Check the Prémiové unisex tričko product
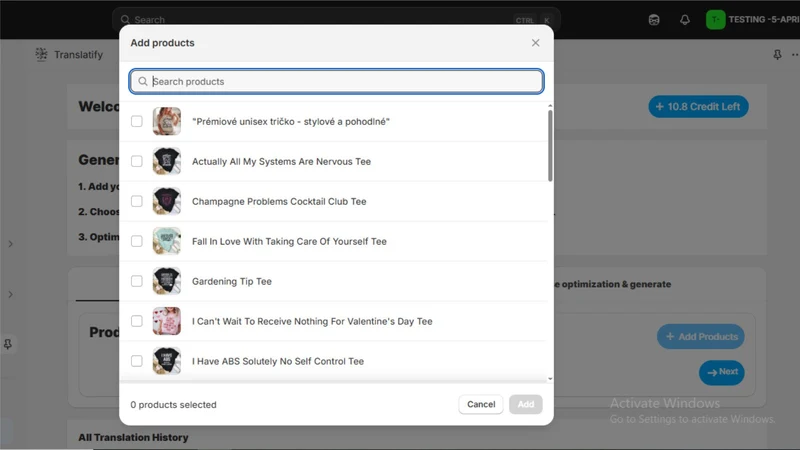This screenshot has height=450, width=800. 137,121
